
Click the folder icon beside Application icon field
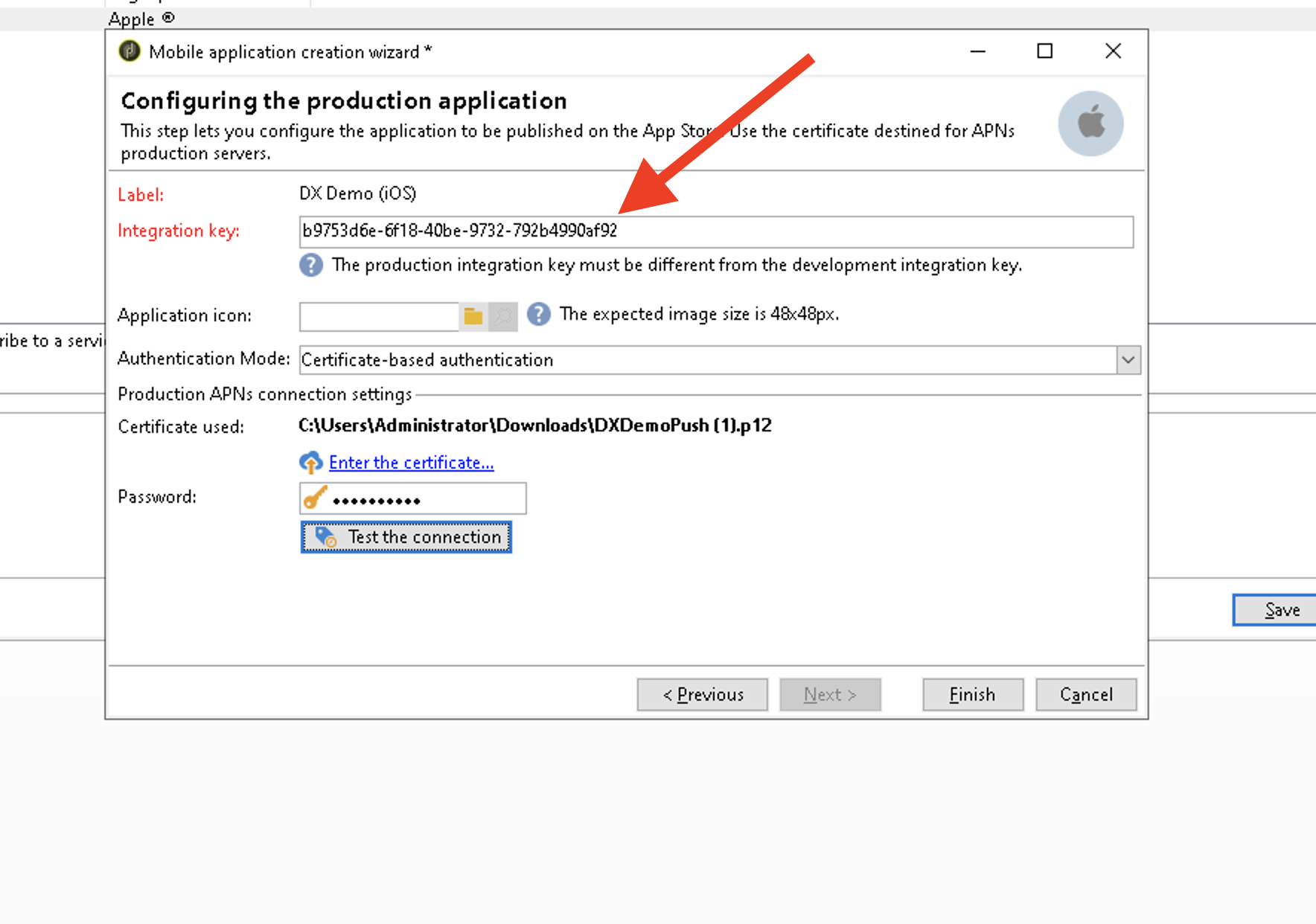tap(473, 316)
